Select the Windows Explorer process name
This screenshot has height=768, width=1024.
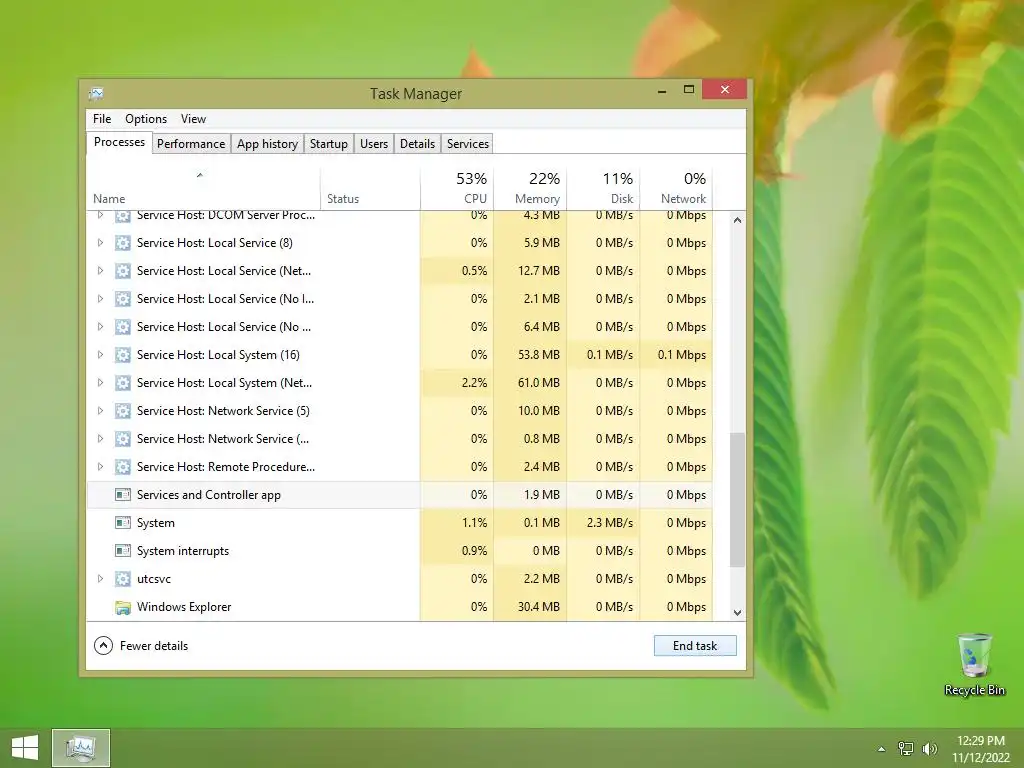tap(184, 607)
